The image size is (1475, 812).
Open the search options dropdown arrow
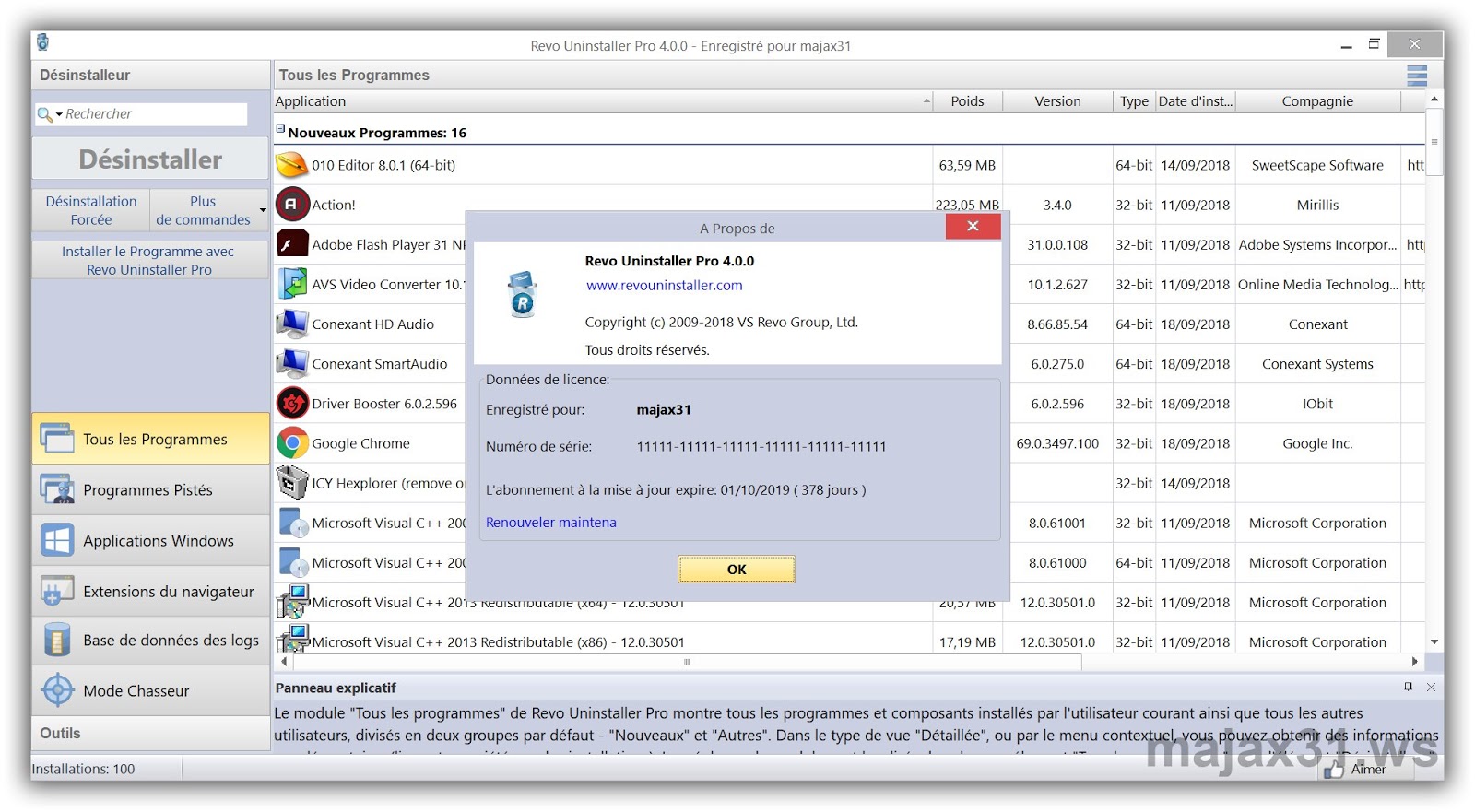pyautogui.click(x=59, y=114)
